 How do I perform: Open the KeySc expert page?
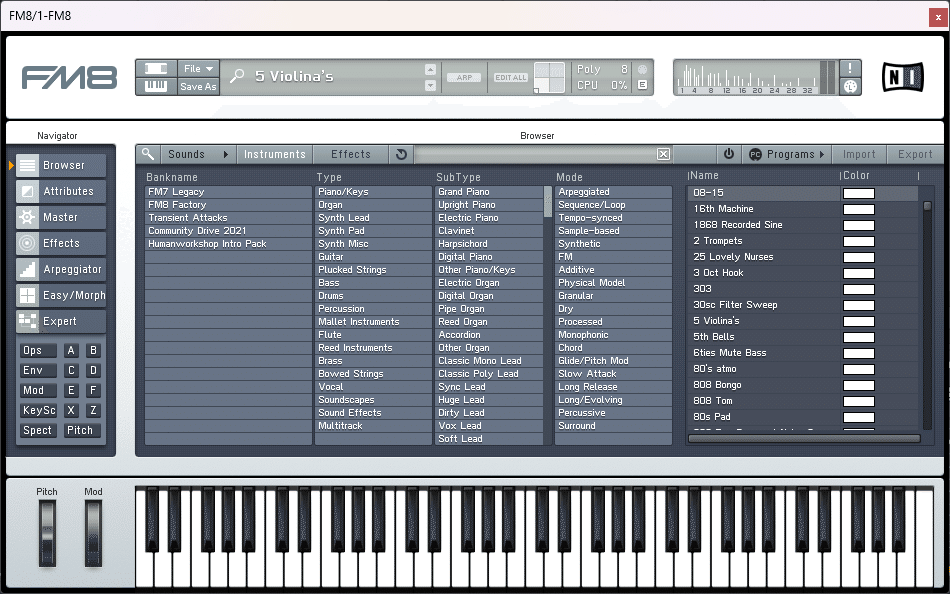tap(38, 410)
